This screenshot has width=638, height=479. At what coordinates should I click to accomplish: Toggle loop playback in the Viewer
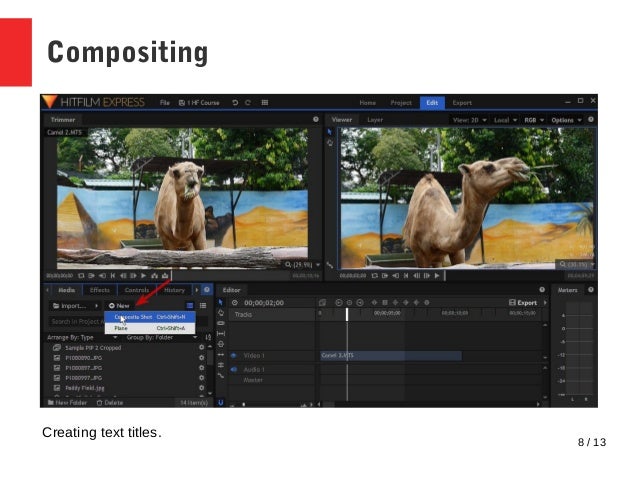point(374,276)
